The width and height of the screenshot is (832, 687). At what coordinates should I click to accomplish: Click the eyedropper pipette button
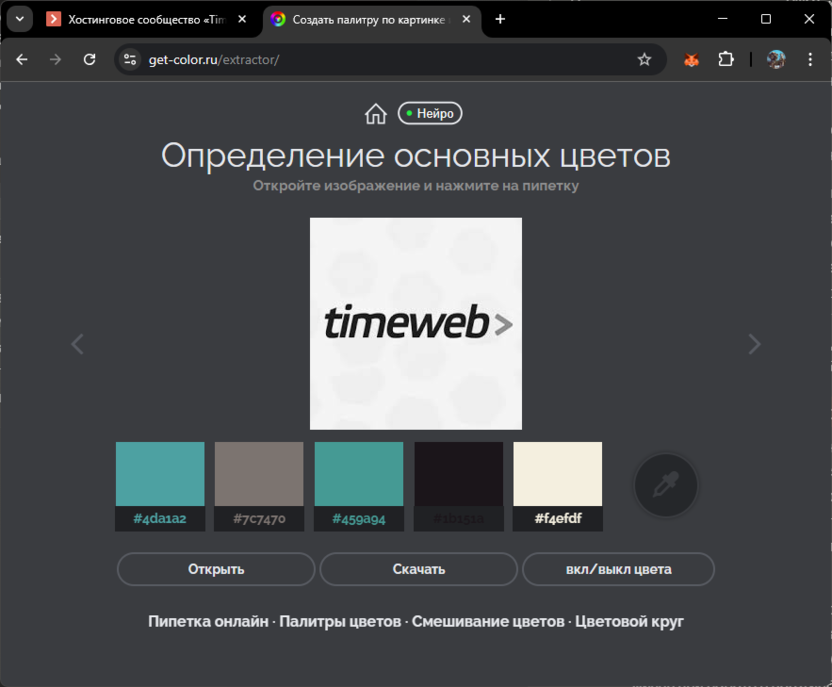[666, 485]
